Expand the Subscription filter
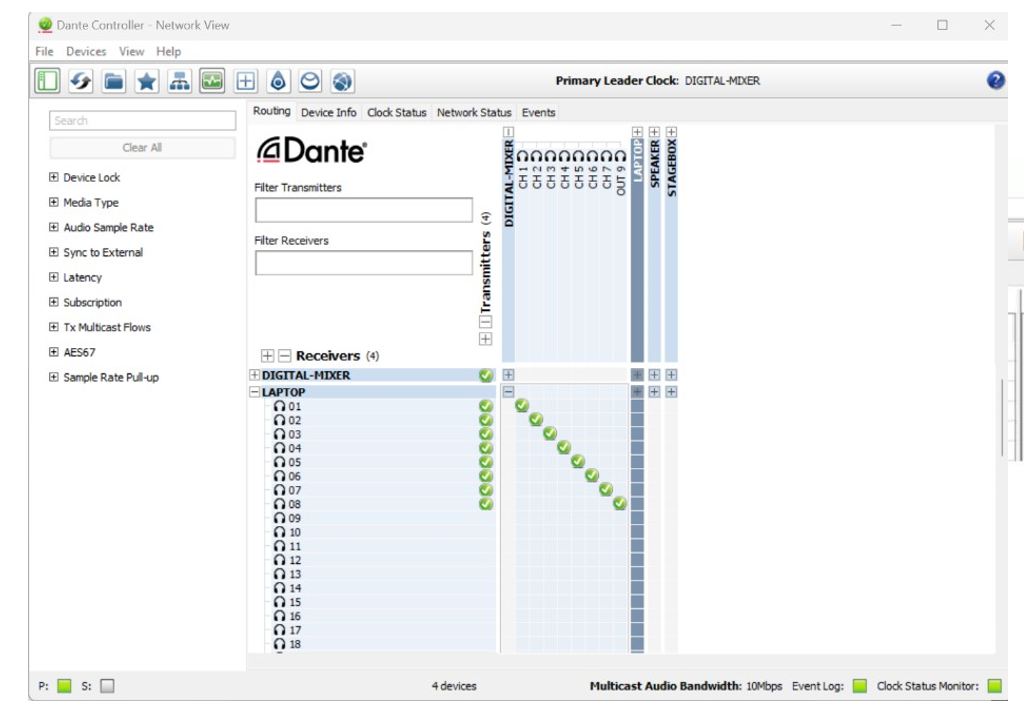 pos(54,302)
